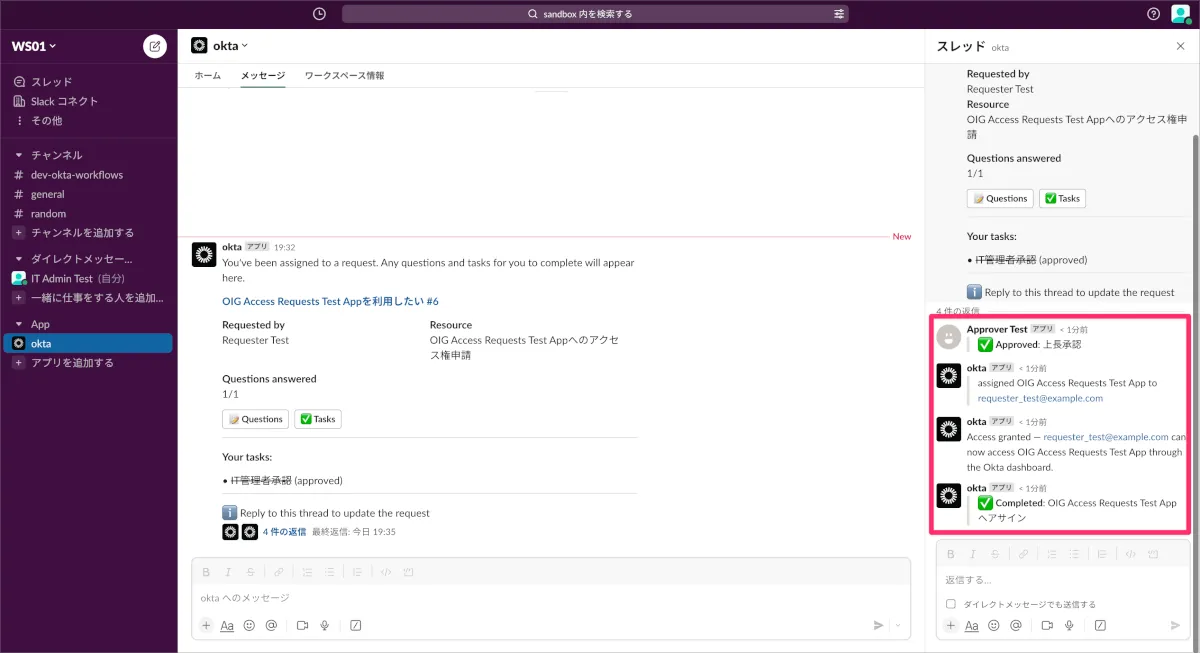Open emoji picker in thread reply composer
The image size is (1200, 653).
[993, 625]
